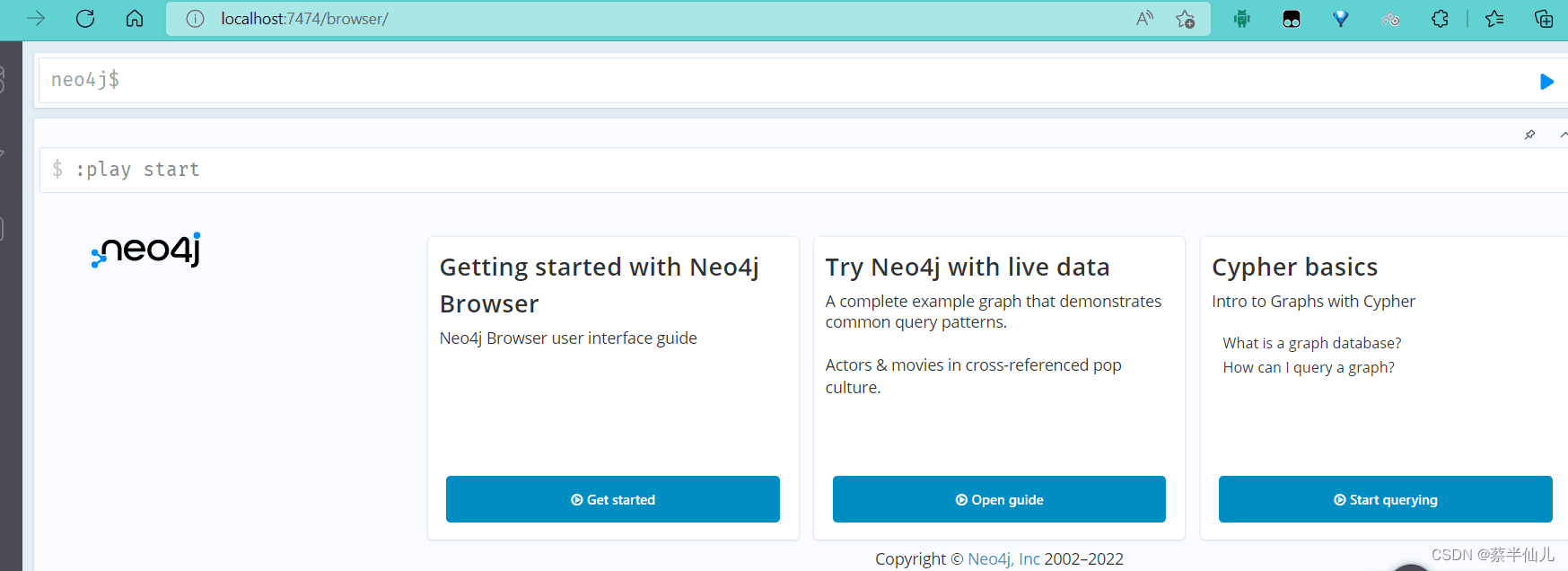Image resolution: width=1568 pixels, height=571 pixels.
Task: Click the Open guide button
Action: coord(999,499)
